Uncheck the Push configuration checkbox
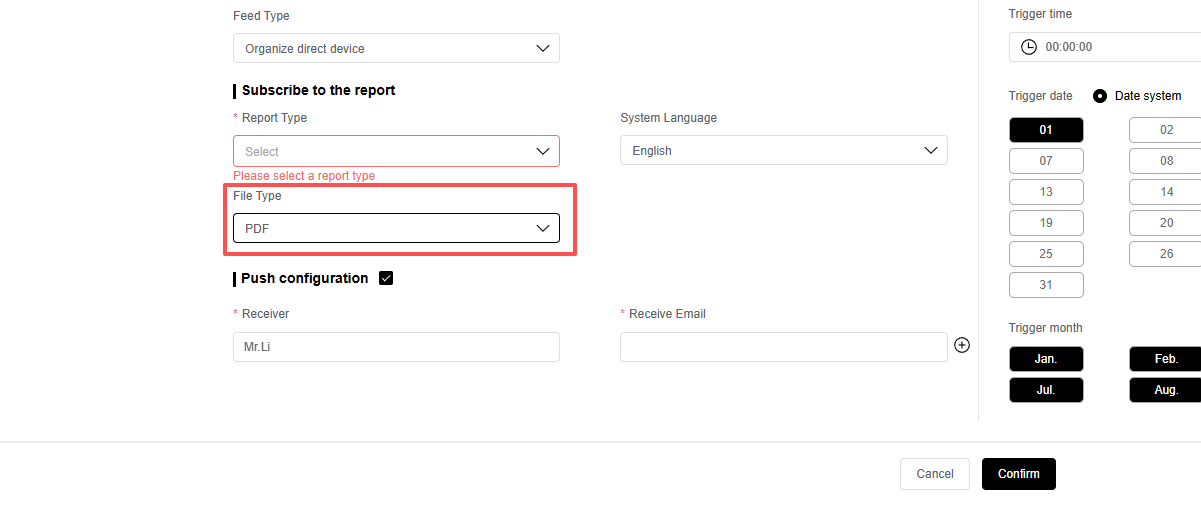1201x523 pixels. tap(386, 279)
